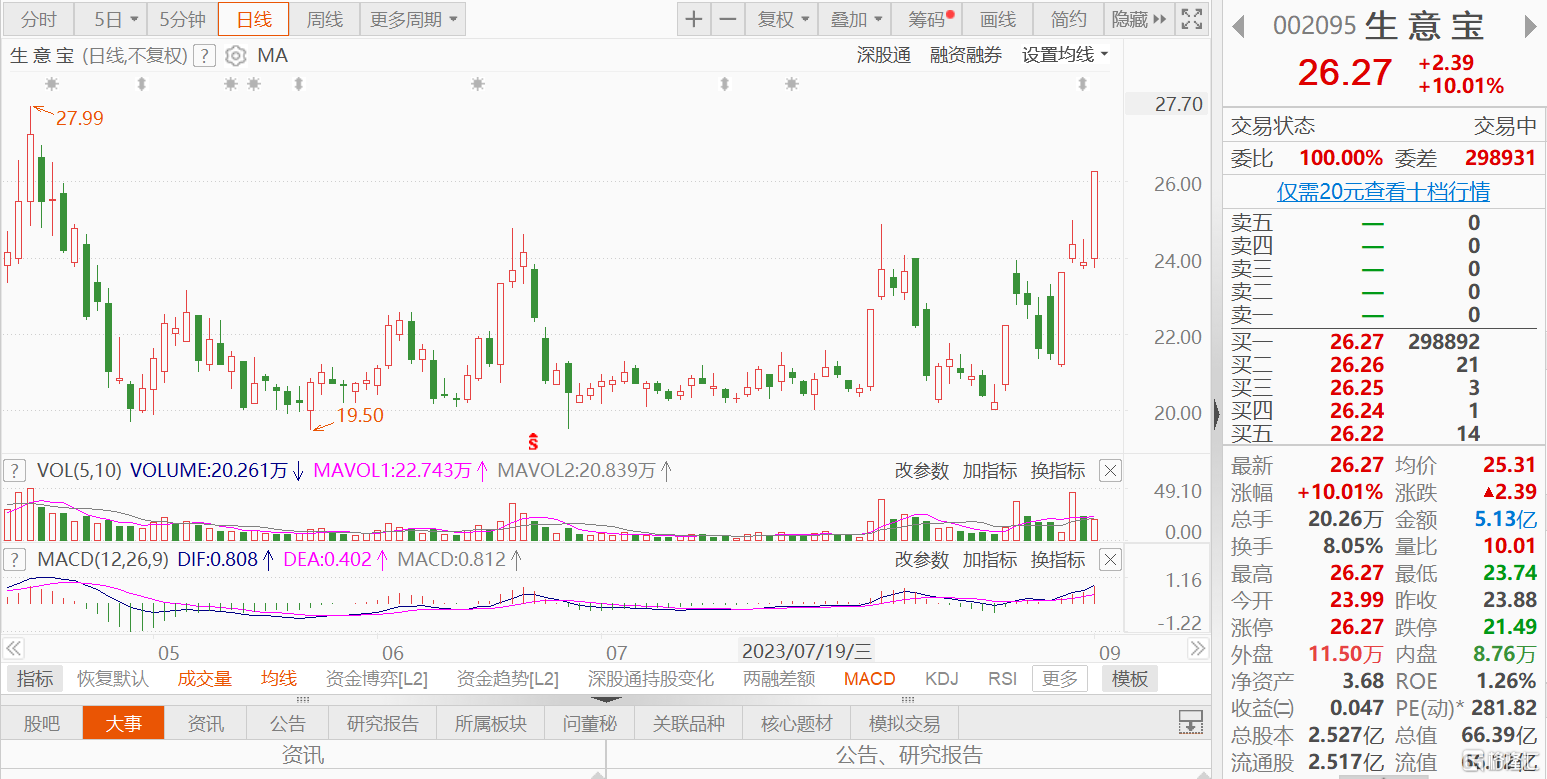Open 模板 templates
Viewport: 1547px width, 779px height.
[1130, 678]
